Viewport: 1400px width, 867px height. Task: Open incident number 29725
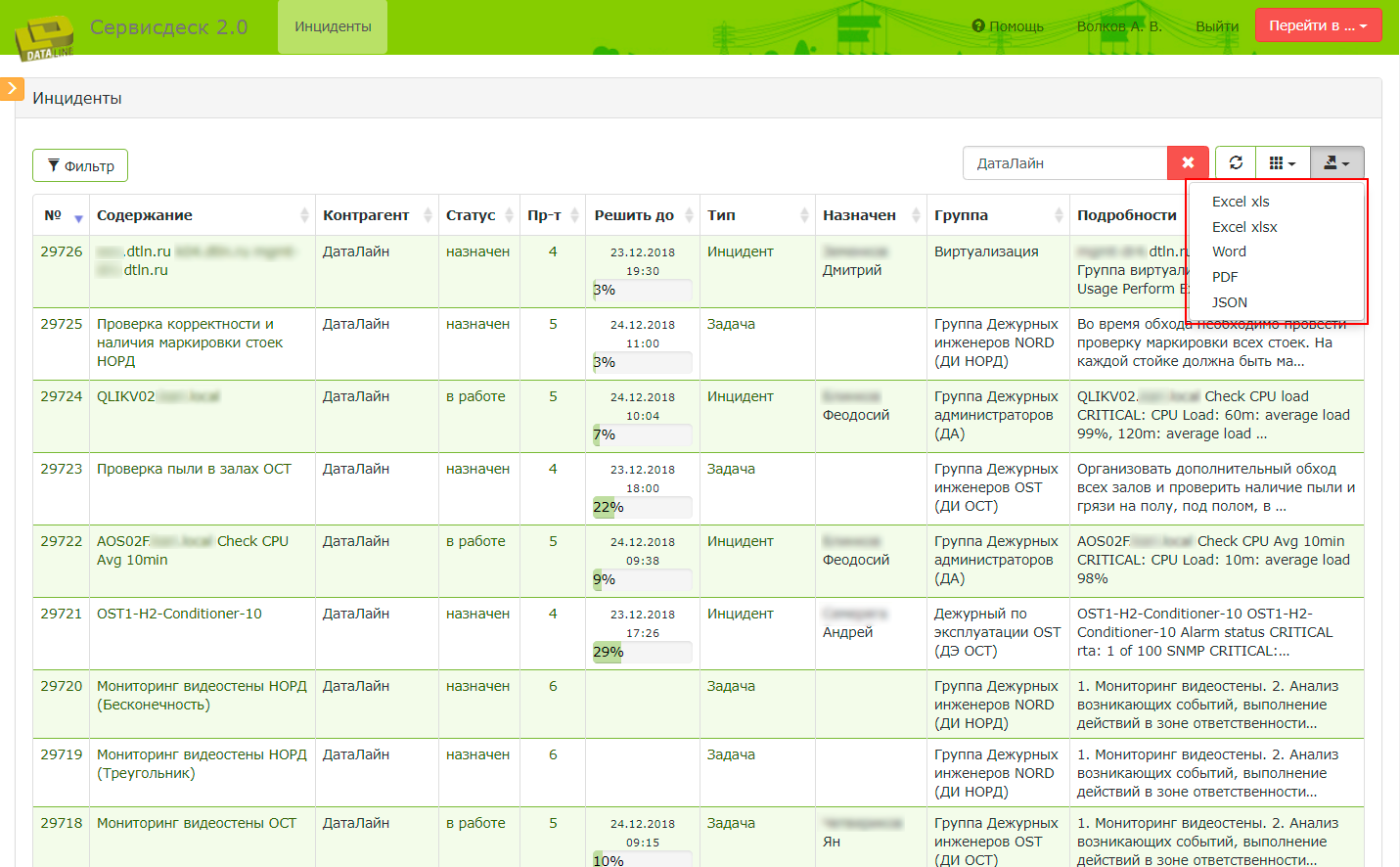click(x=62, y=324)
